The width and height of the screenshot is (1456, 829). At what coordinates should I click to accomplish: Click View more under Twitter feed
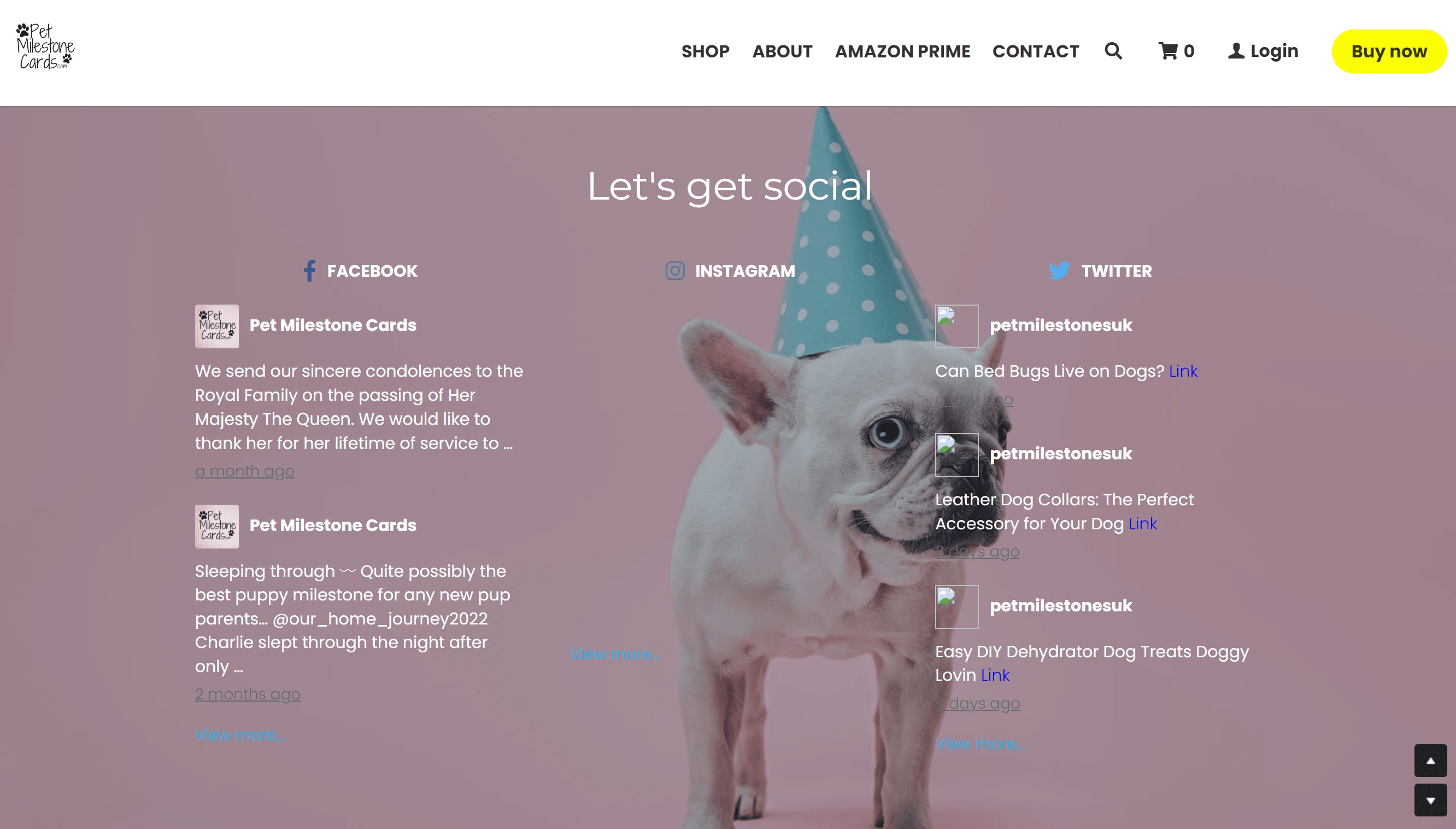pyautogui.click(x=980, y=744)
